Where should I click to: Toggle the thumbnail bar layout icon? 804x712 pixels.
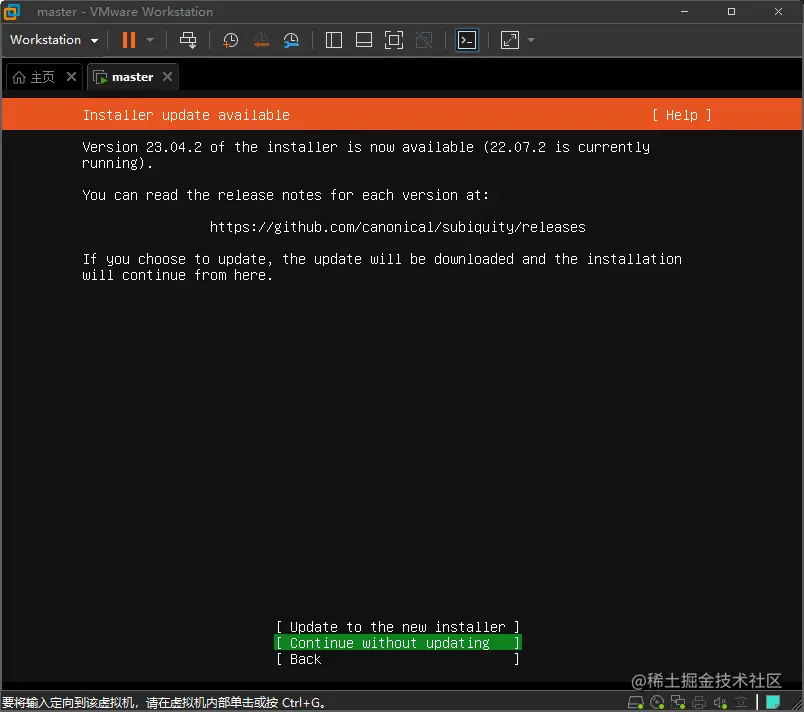coord(364,40)
